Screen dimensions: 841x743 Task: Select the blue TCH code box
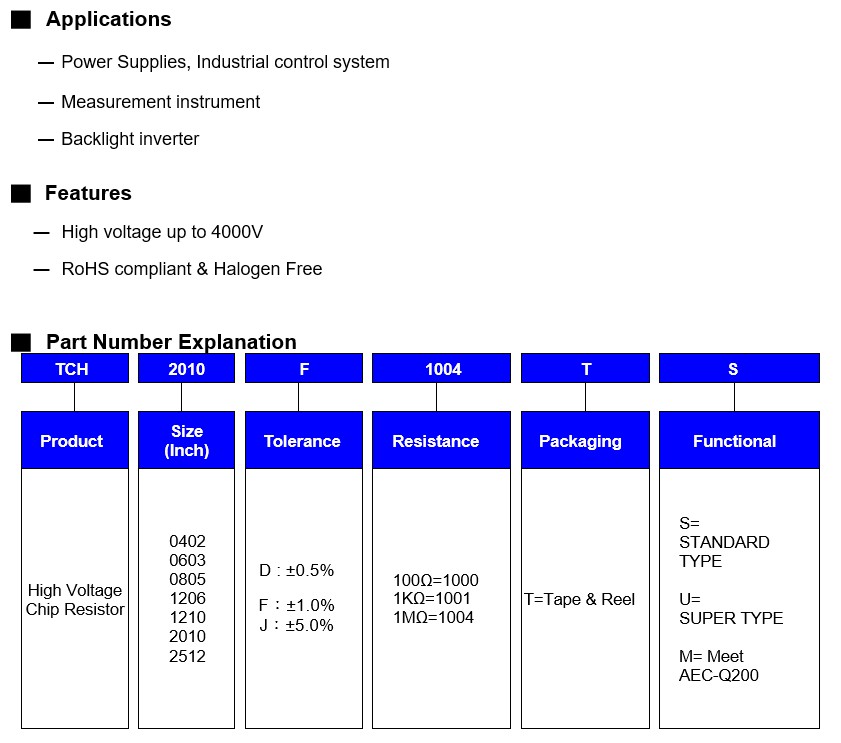point(75,369)
